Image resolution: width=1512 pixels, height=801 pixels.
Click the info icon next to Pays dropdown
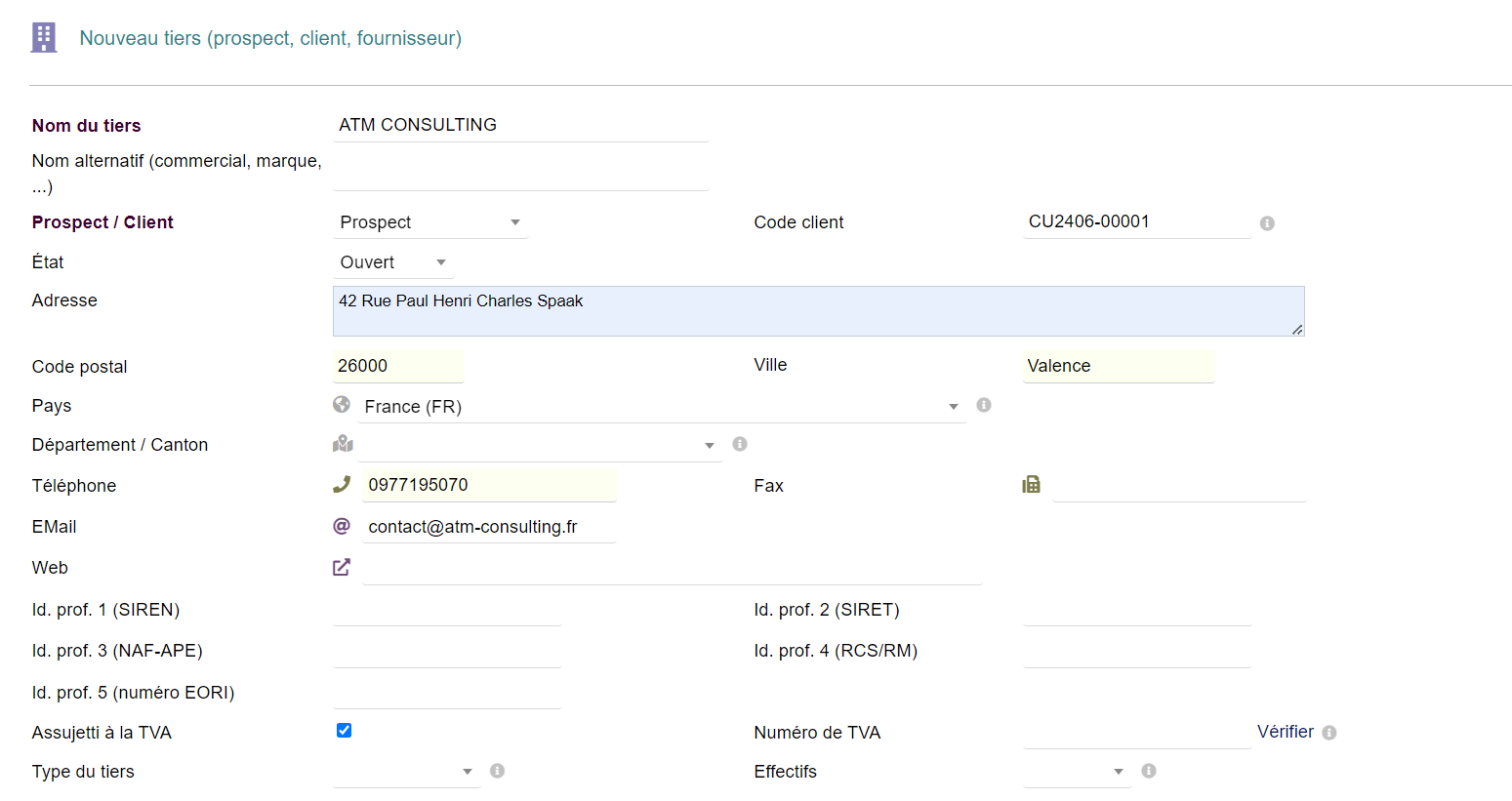pyautogui.click(x=984, y=405)
